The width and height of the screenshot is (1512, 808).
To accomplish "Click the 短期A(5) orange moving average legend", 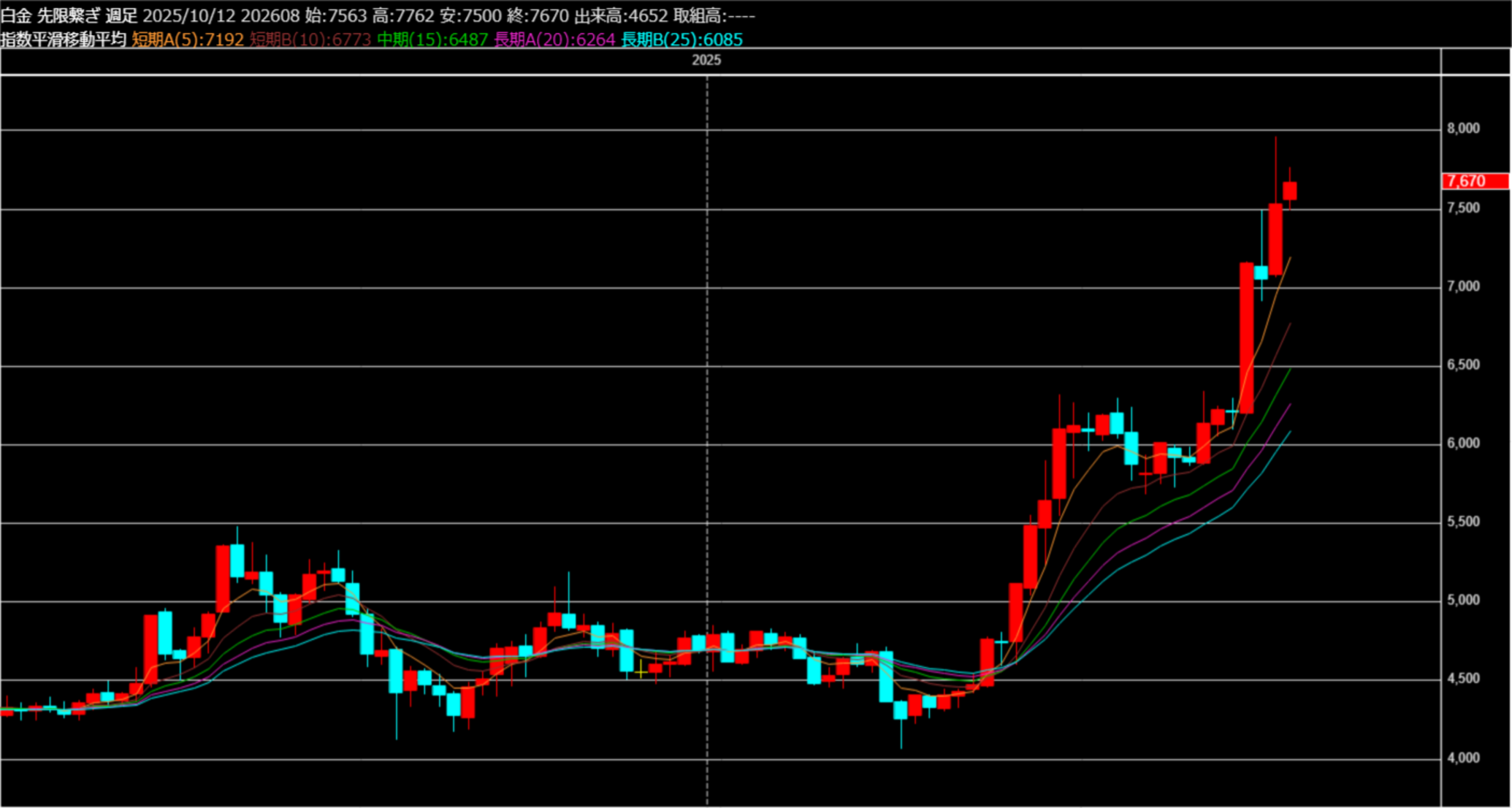I will (x=188, y=39).
